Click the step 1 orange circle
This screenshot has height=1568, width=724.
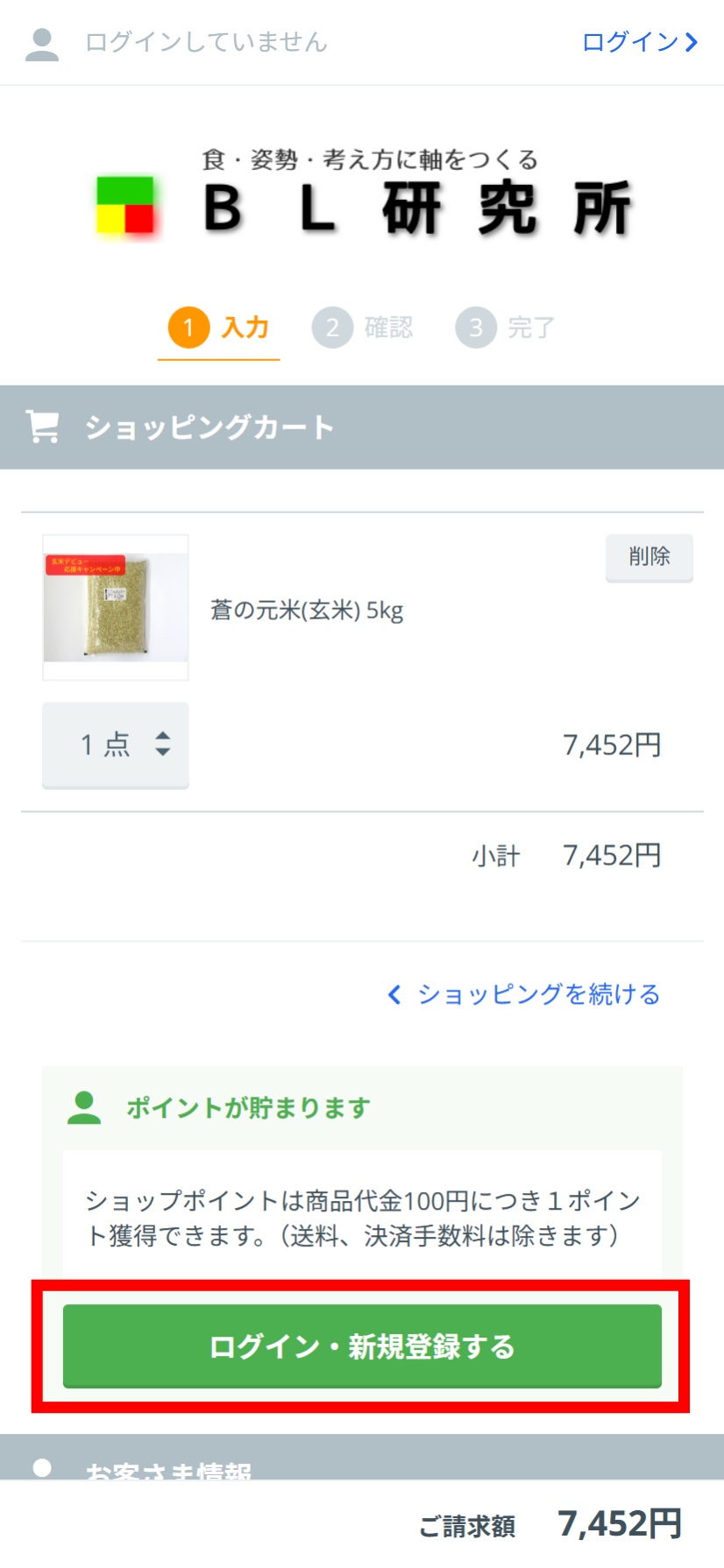click(188, 328)
